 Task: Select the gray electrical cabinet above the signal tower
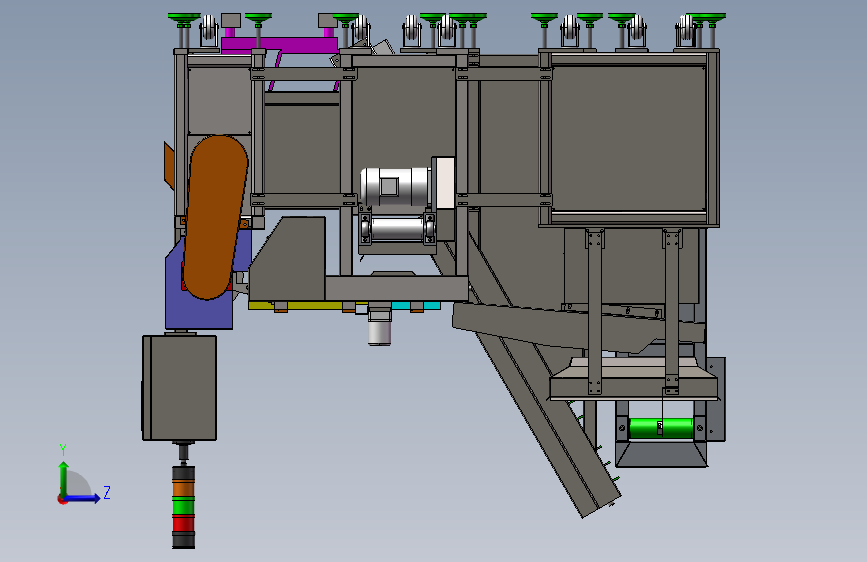[179, 388]
